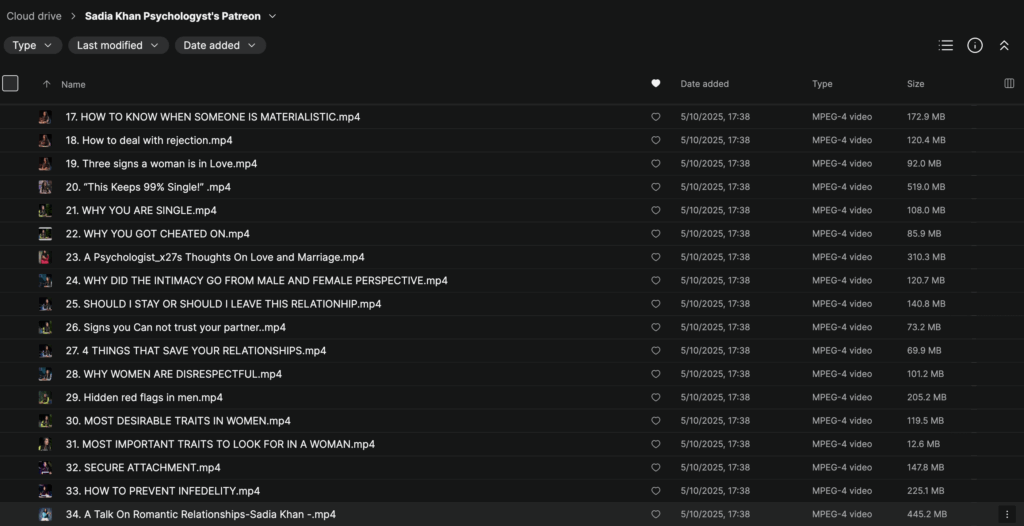
Task: Open the info panel icon
Action: [x=975, y=45]
